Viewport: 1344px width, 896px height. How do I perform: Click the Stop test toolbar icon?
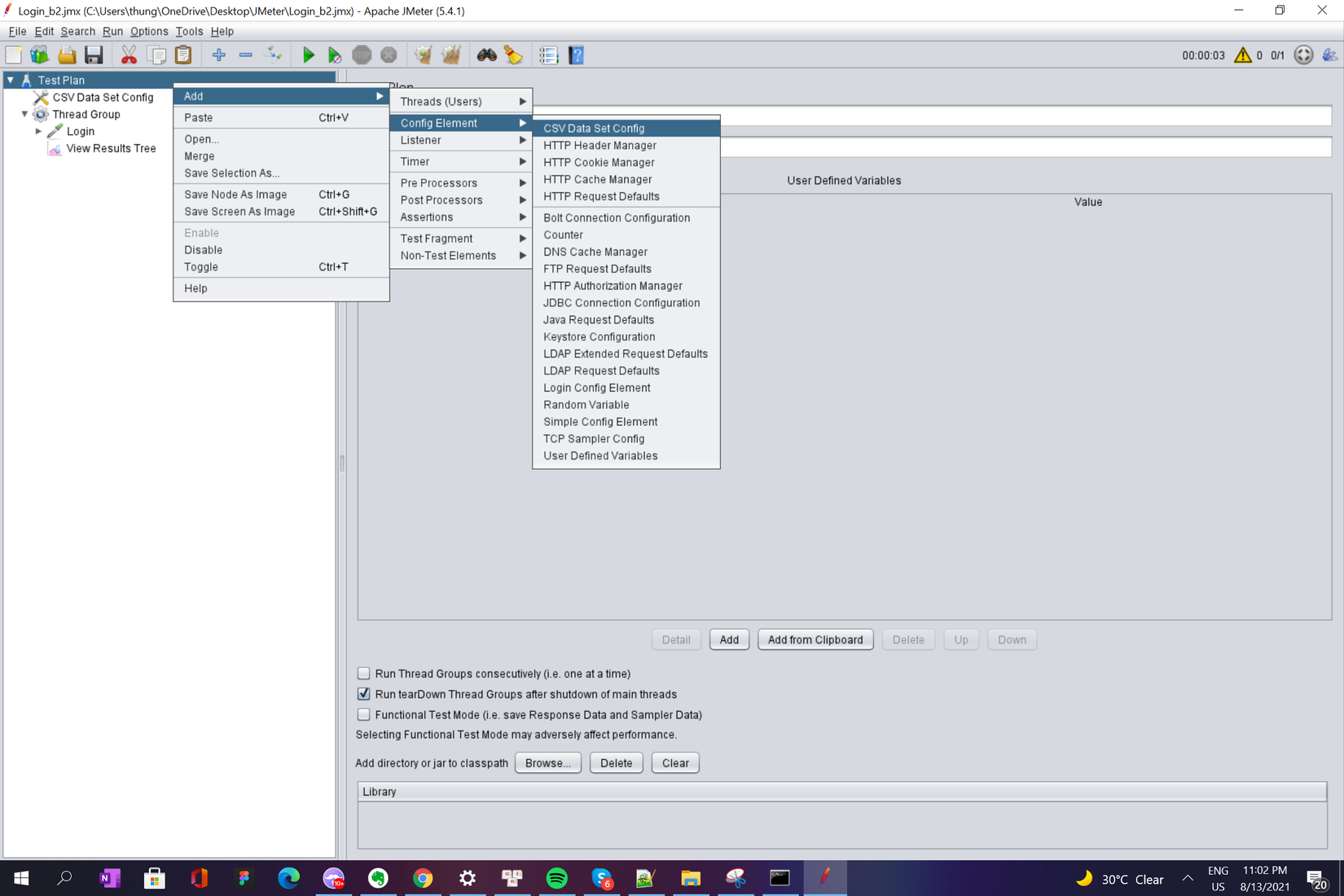362,55
